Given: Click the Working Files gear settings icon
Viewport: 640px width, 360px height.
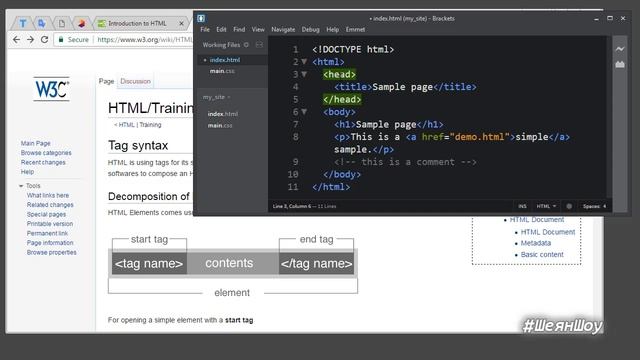Looking at the screenshot, I should [246, 45].
